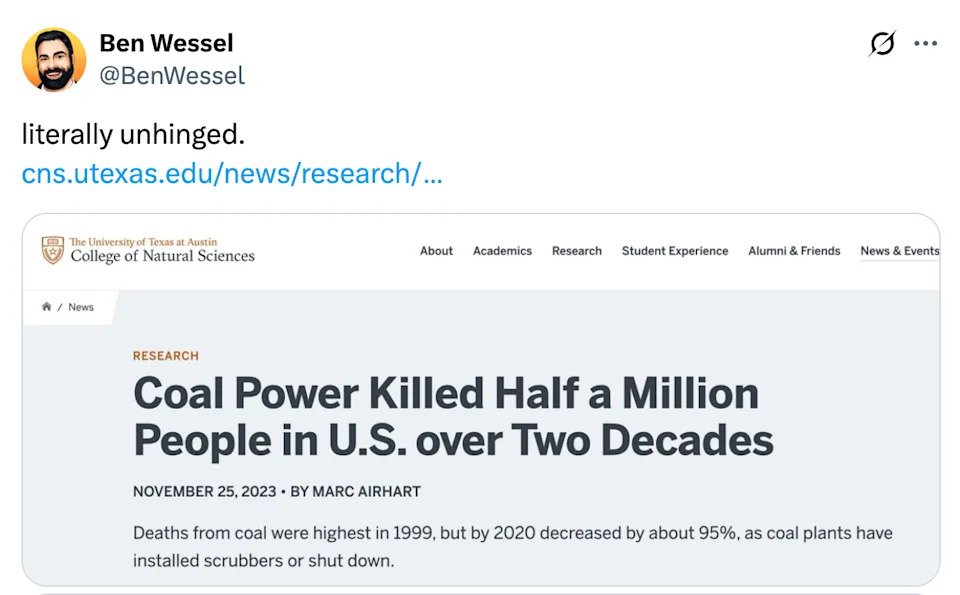This screenshot has width=960, height=595.
Task: Open Ben Wessel's display name
Action: pyautogui.click(x=166, y=43)
